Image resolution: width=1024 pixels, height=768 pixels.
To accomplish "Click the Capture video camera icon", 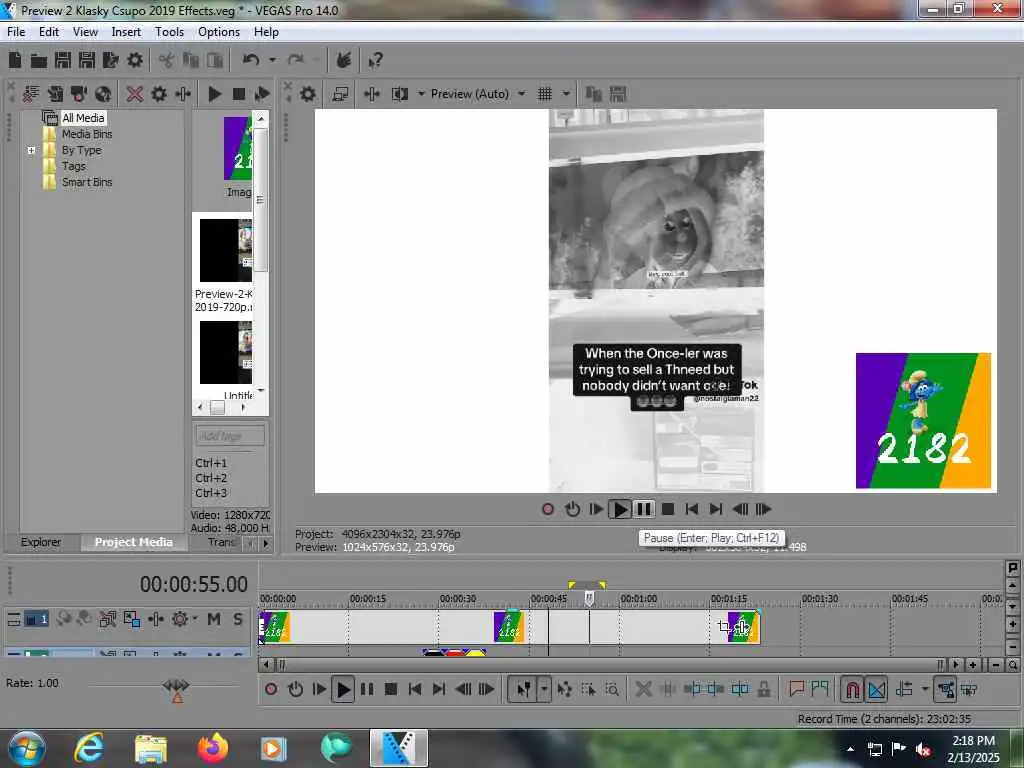I will pyautogui.click(x=79, y=94).
